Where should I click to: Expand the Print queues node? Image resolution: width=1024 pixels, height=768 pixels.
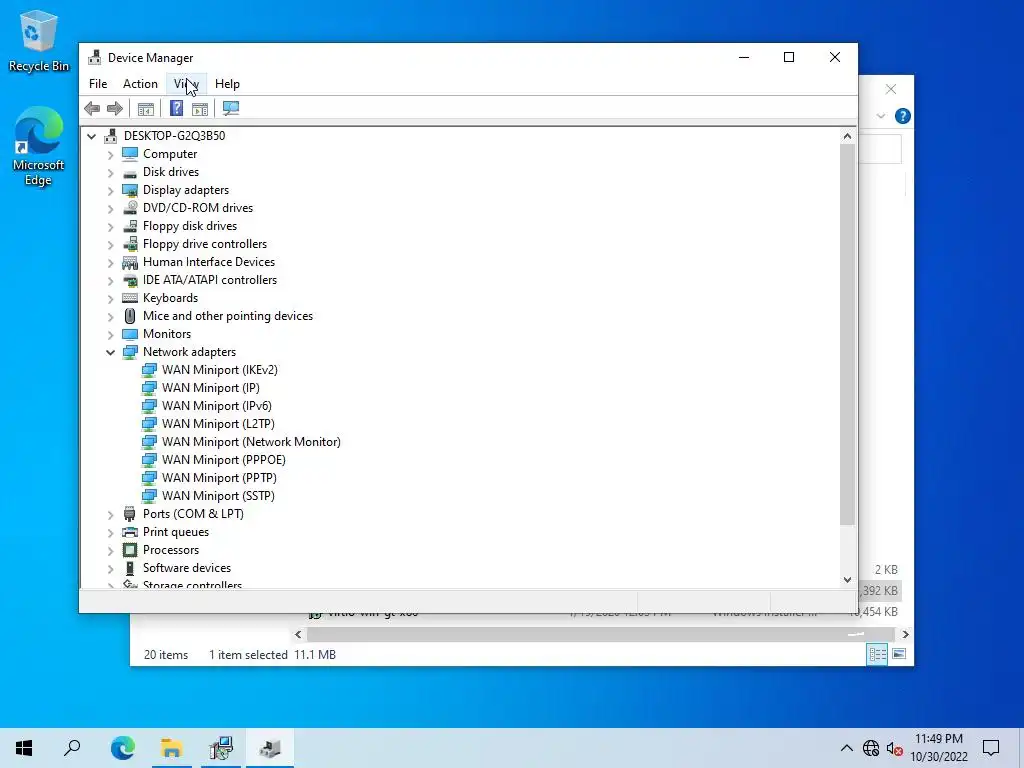tap(110, 533)
